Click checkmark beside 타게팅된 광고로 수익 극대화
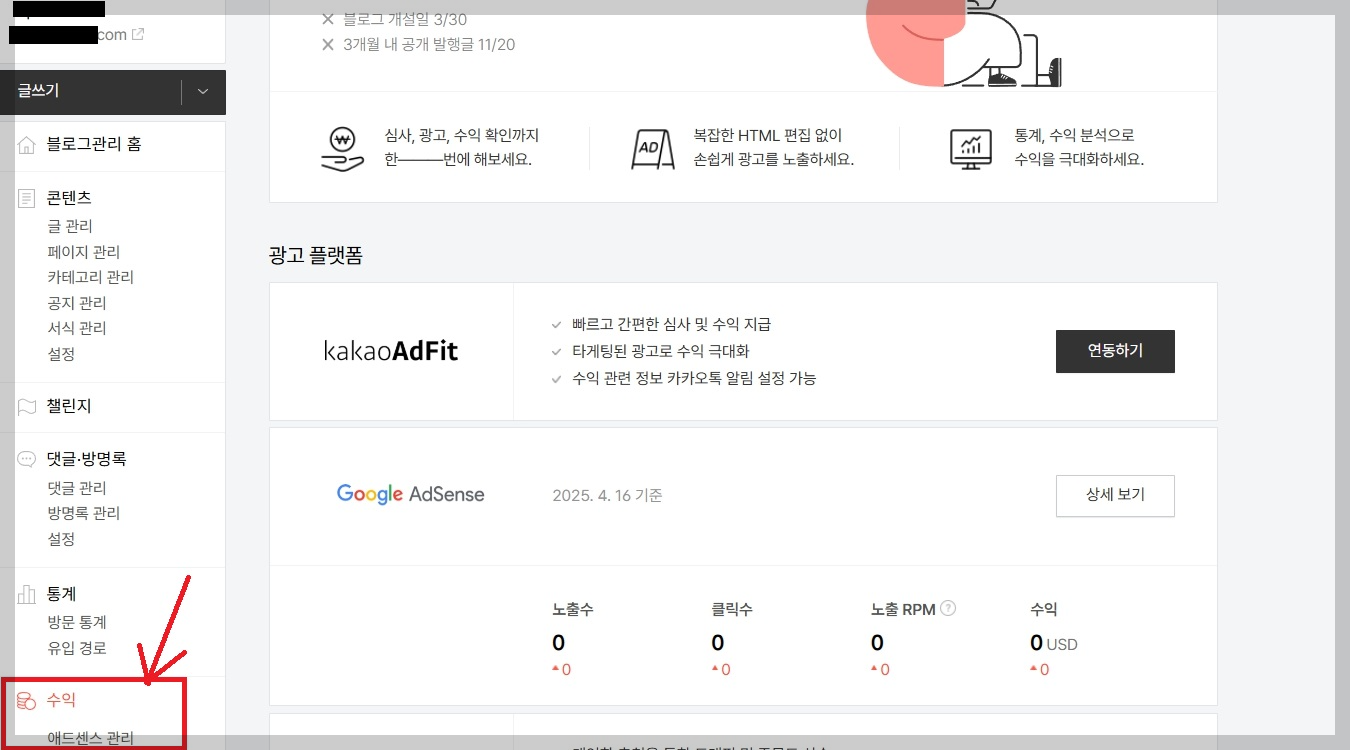This screenshot has height=750, width=1350. 557,352
